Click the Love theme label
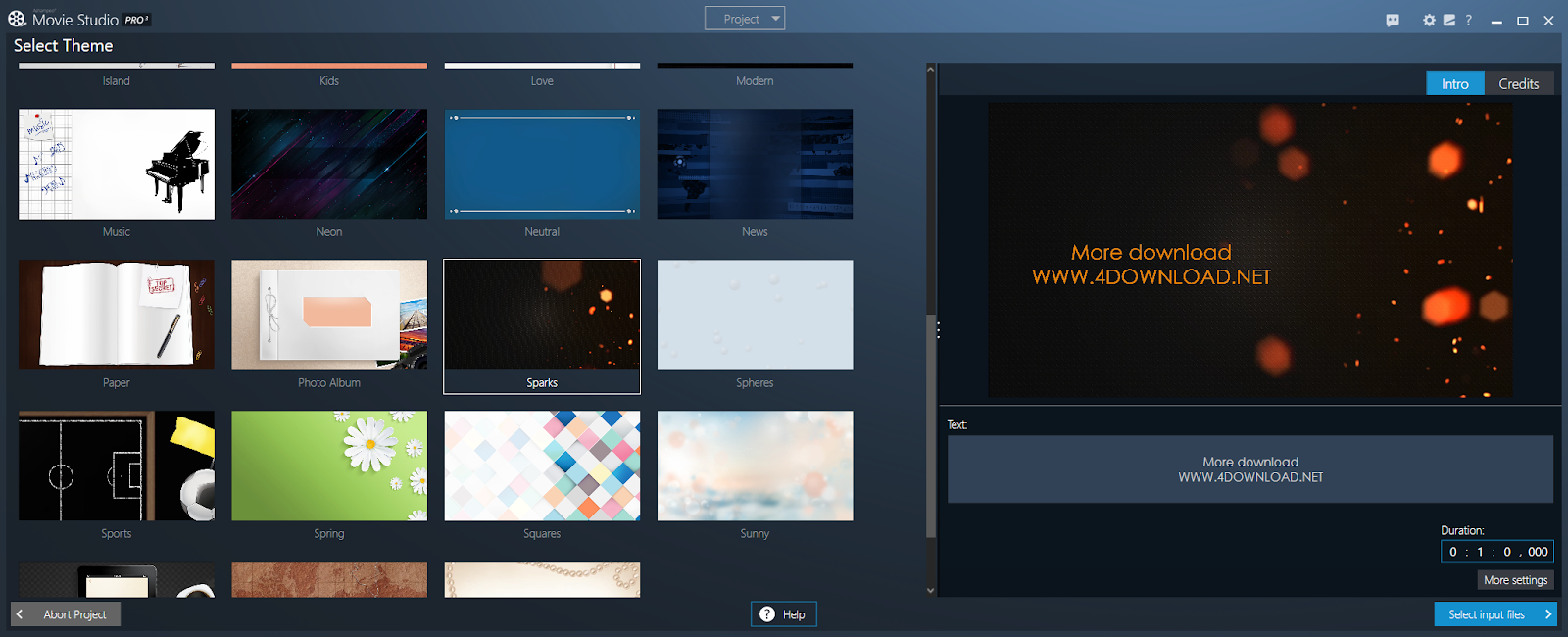Image resolution: width=1568 pixels, height=637 pixels. point(542,81)
